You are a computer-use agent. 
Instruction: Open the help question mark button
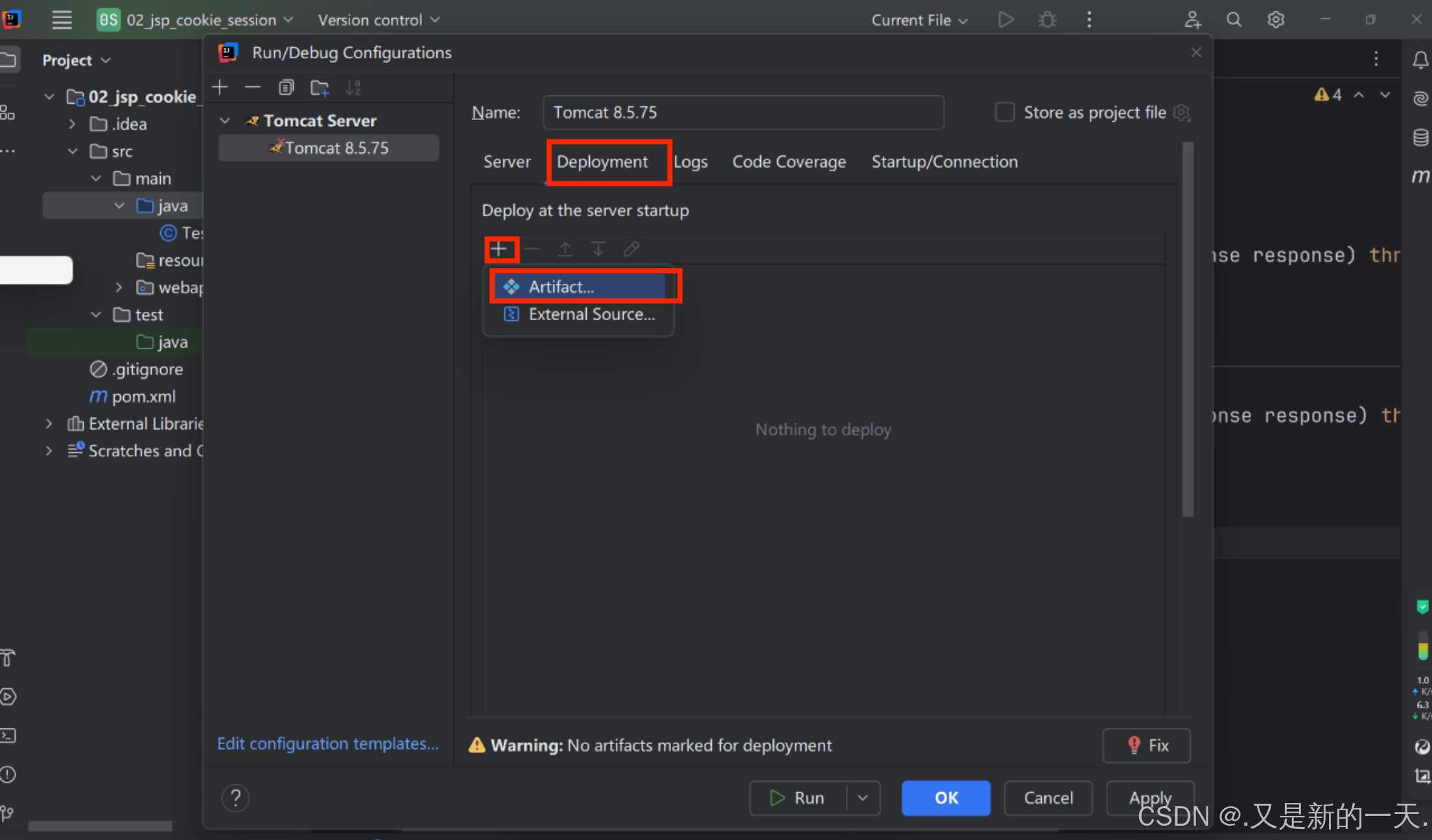click(x=236, y=798)
